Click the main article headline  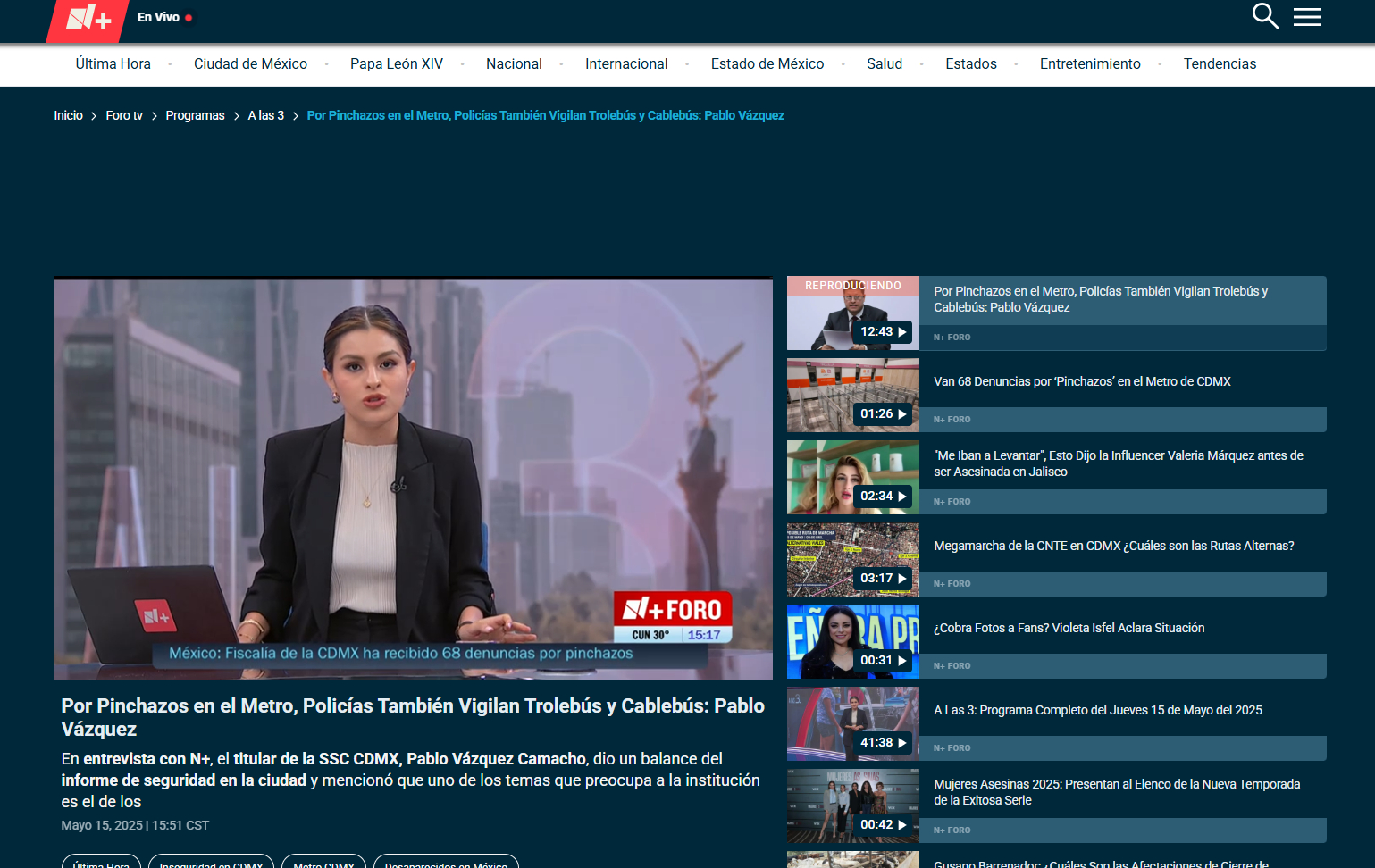(x=413, y=717)
